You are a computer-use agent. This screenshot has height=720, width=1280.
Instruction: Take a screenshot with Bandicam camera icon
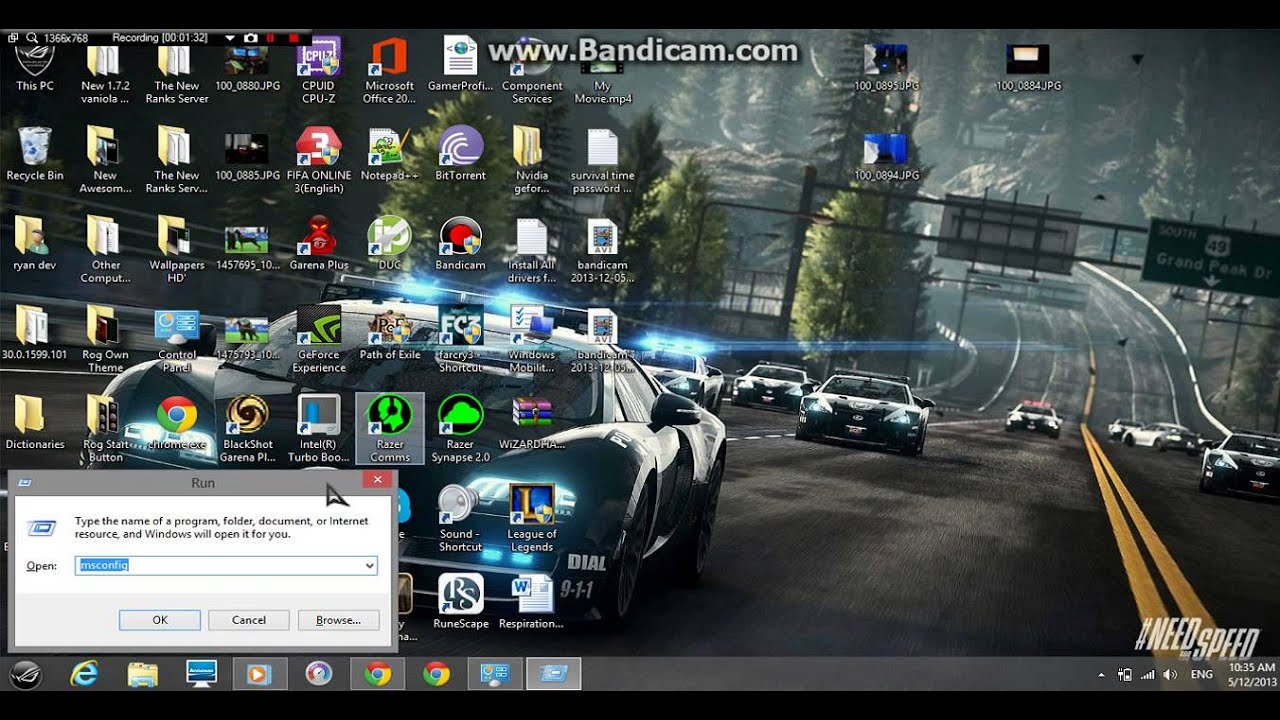tap(251, 38)
